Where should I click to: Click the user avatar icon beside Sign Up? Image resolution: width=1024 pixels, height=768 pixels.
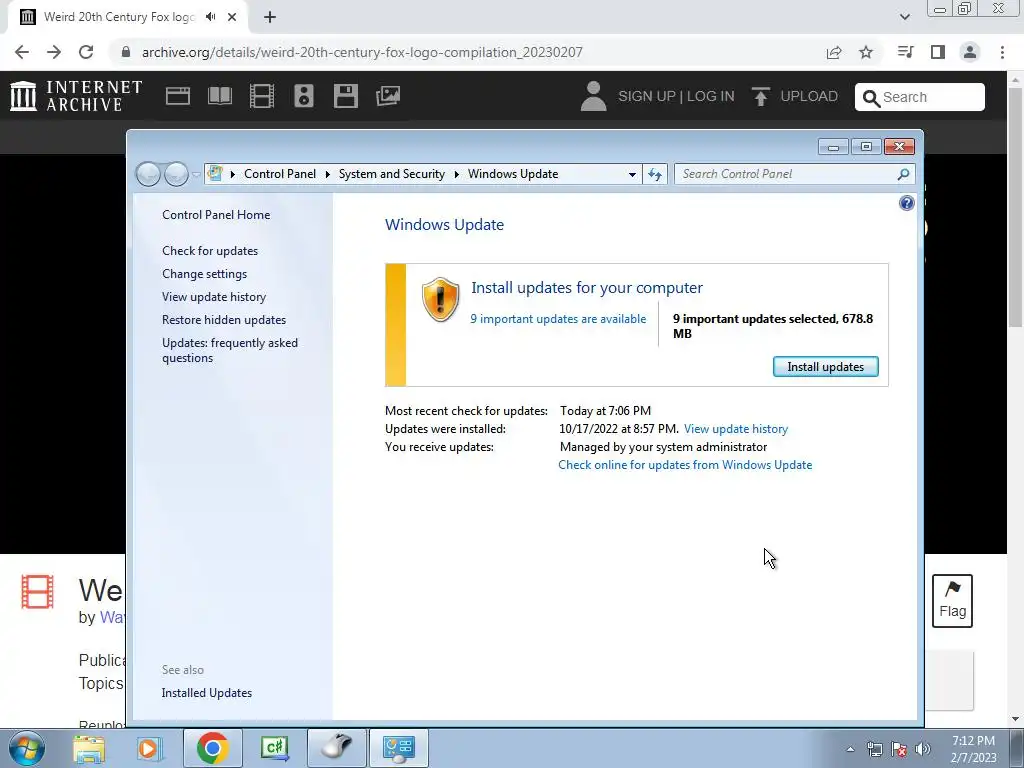click(593, 96)
